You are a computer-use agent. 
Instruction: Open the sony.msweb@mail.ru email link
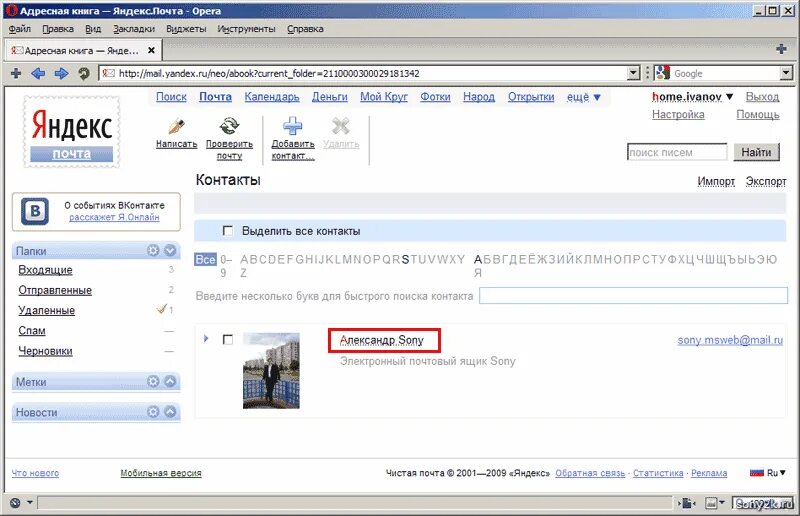tap(730, 340)
